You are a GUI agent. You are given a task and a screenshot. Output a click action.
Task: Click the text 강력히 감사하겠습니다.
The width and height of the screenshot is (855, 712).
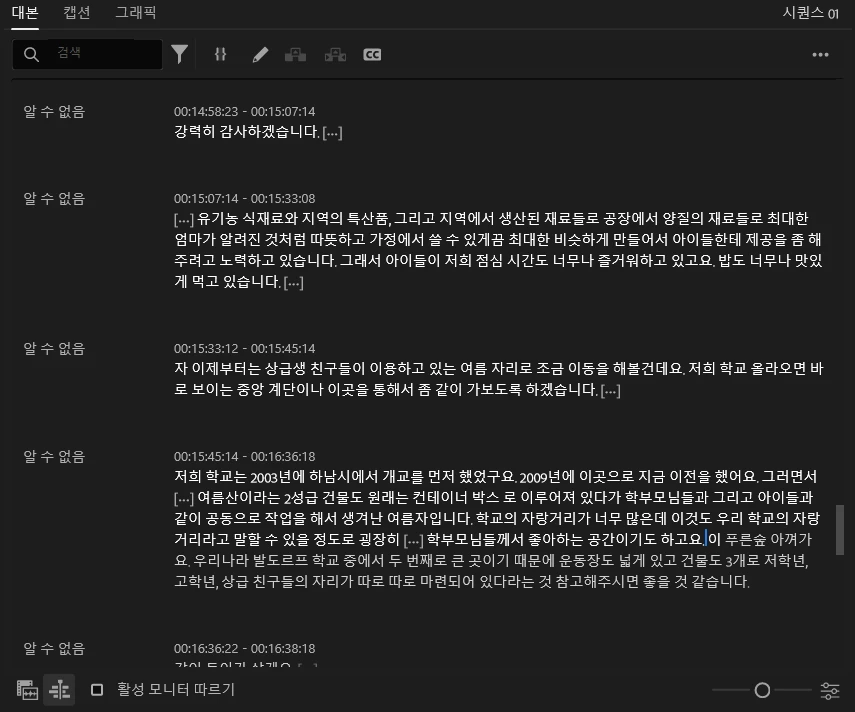coord(246,132)
